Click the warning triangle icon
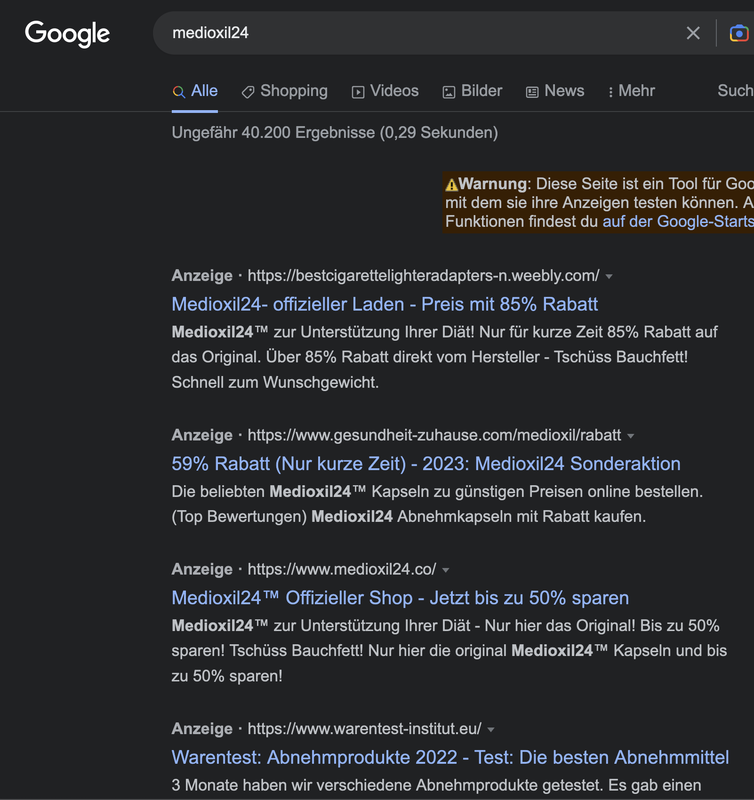This screenshot has height=800, width=754. tap(452, 184)
